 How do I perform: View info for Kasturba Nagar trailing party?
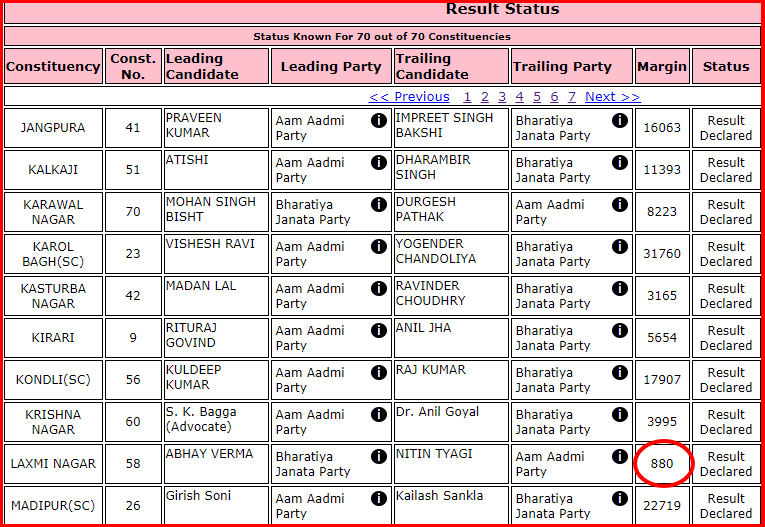[620, 288]
